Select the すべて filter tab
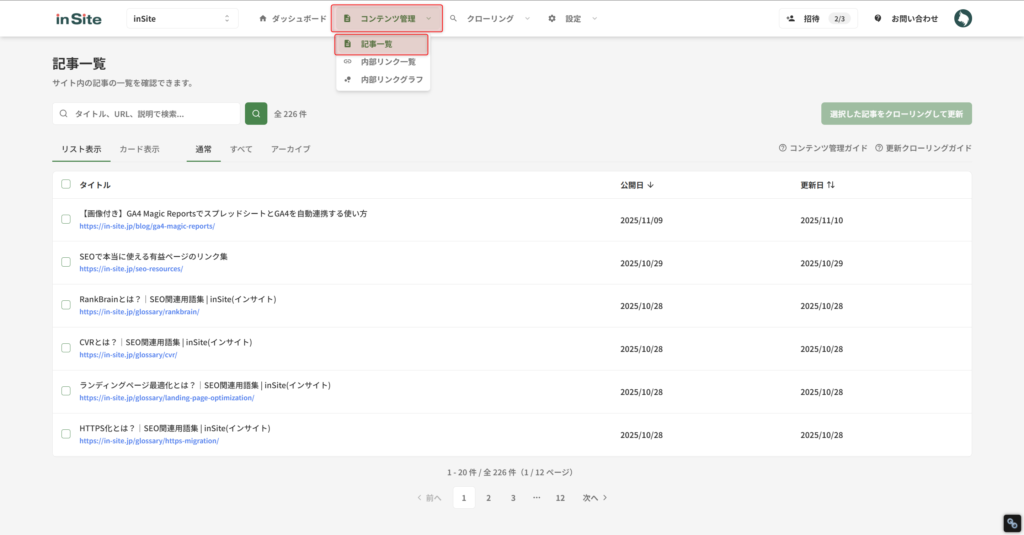 point(241,149)
